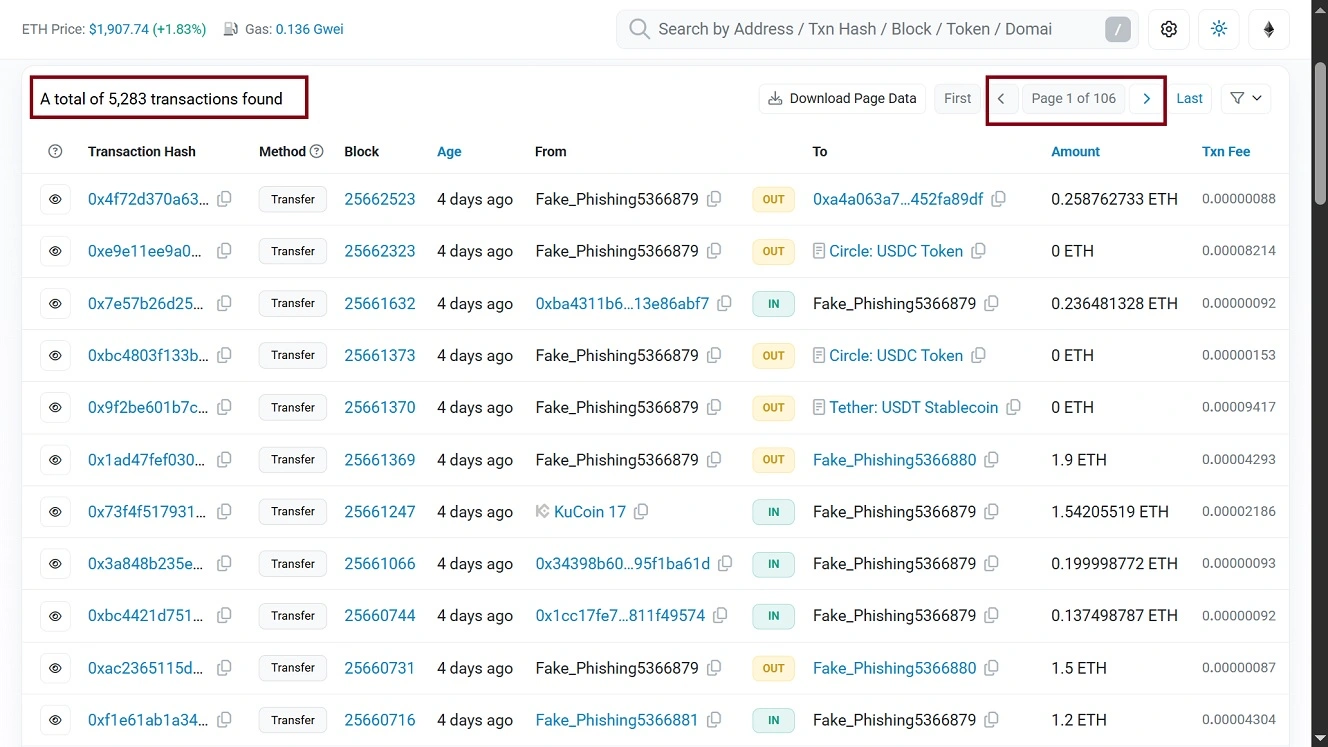Viewport: 1328px width, 747px height.
Task: Copy transaction hash 0xf1e61ab1a34
Action: tap(224, 719)
